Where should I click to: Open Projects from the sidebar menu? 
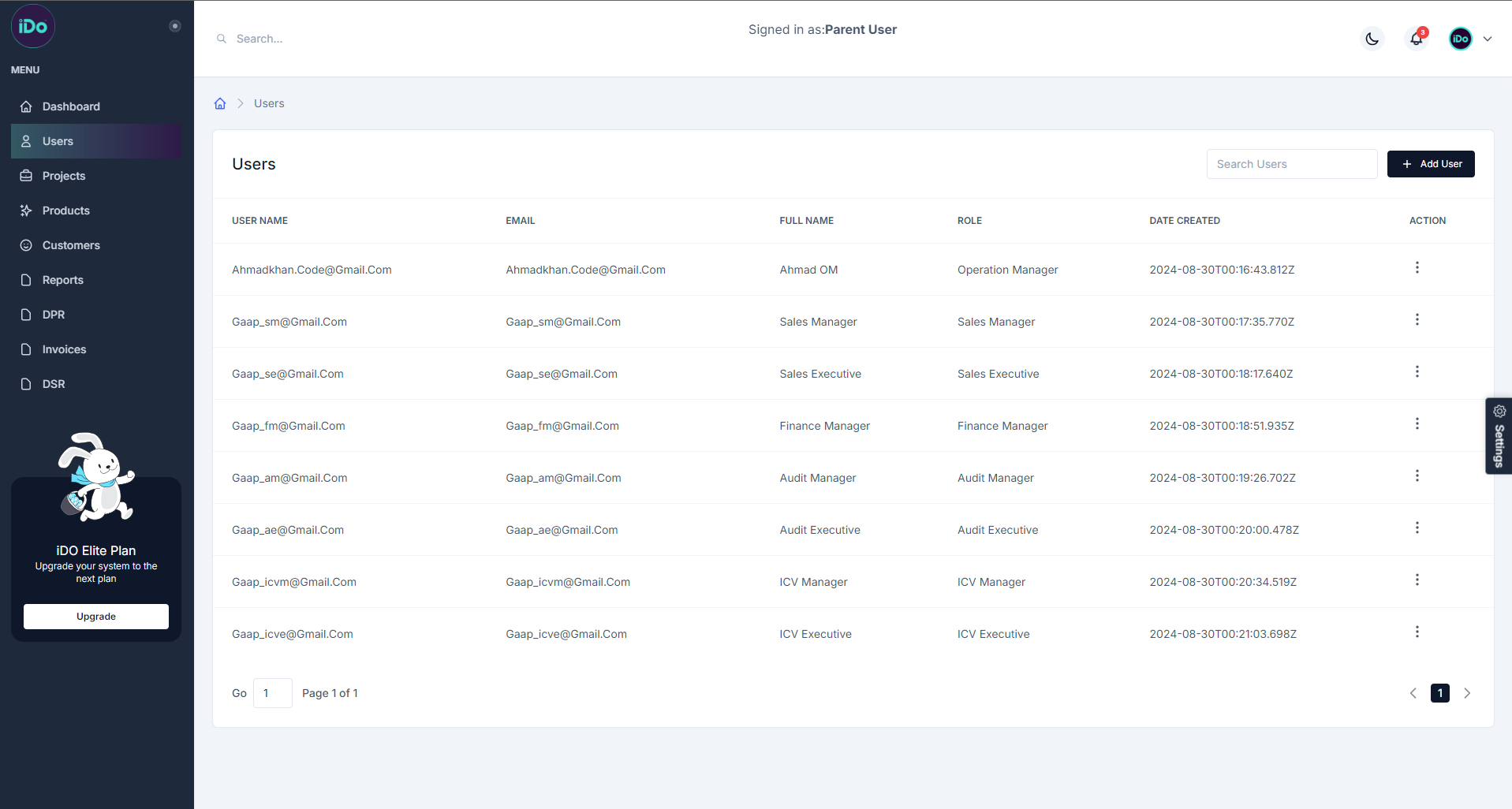(64, 176)
